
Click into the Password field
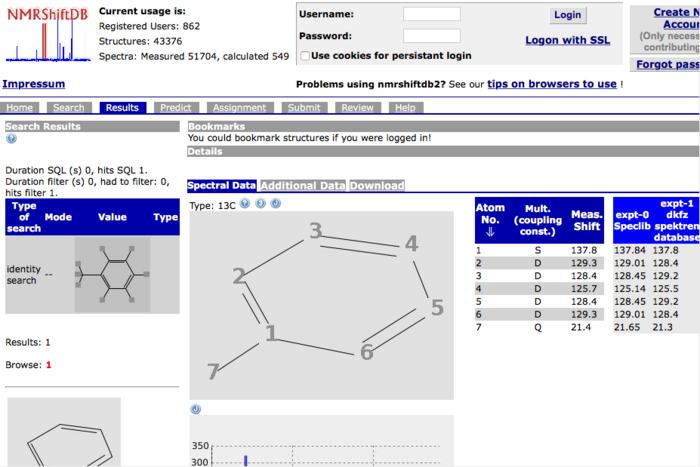pyautogui.click(x=431, y=35)
